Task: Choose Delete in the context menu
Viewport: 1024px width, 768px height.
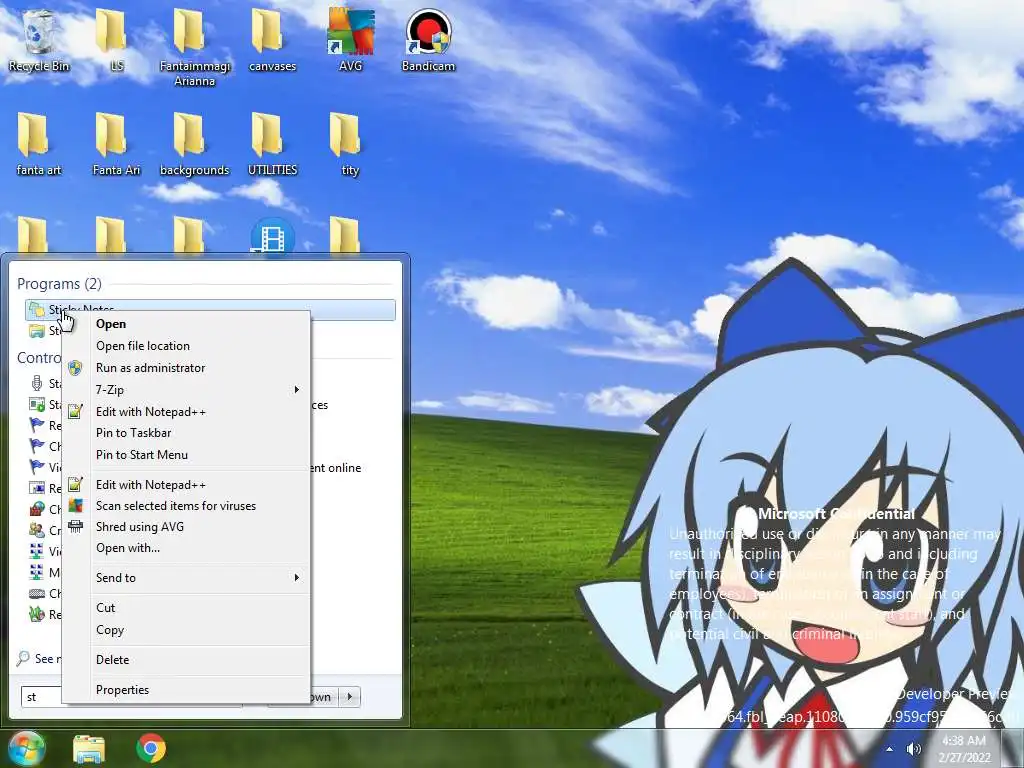Action: click(x=186, y=660)
